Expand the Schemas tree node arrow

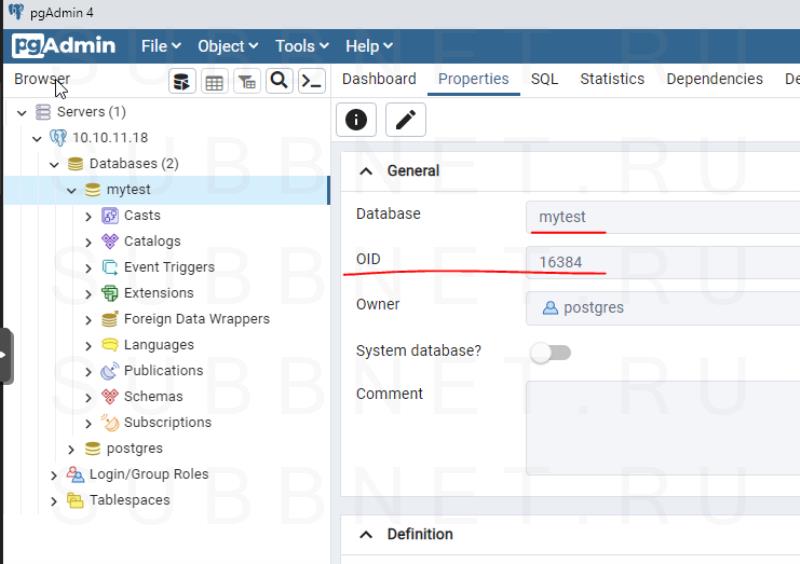click(x=88, y=397)
